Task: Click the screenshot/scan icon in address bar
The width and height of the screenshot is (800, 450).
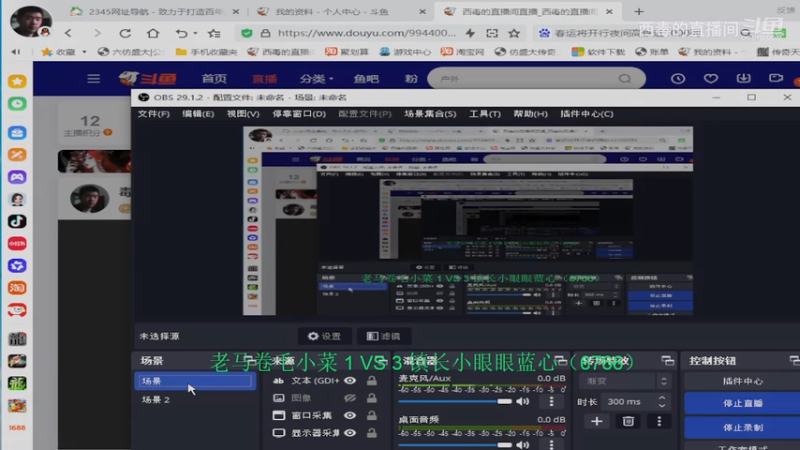Action: point(492,33)
